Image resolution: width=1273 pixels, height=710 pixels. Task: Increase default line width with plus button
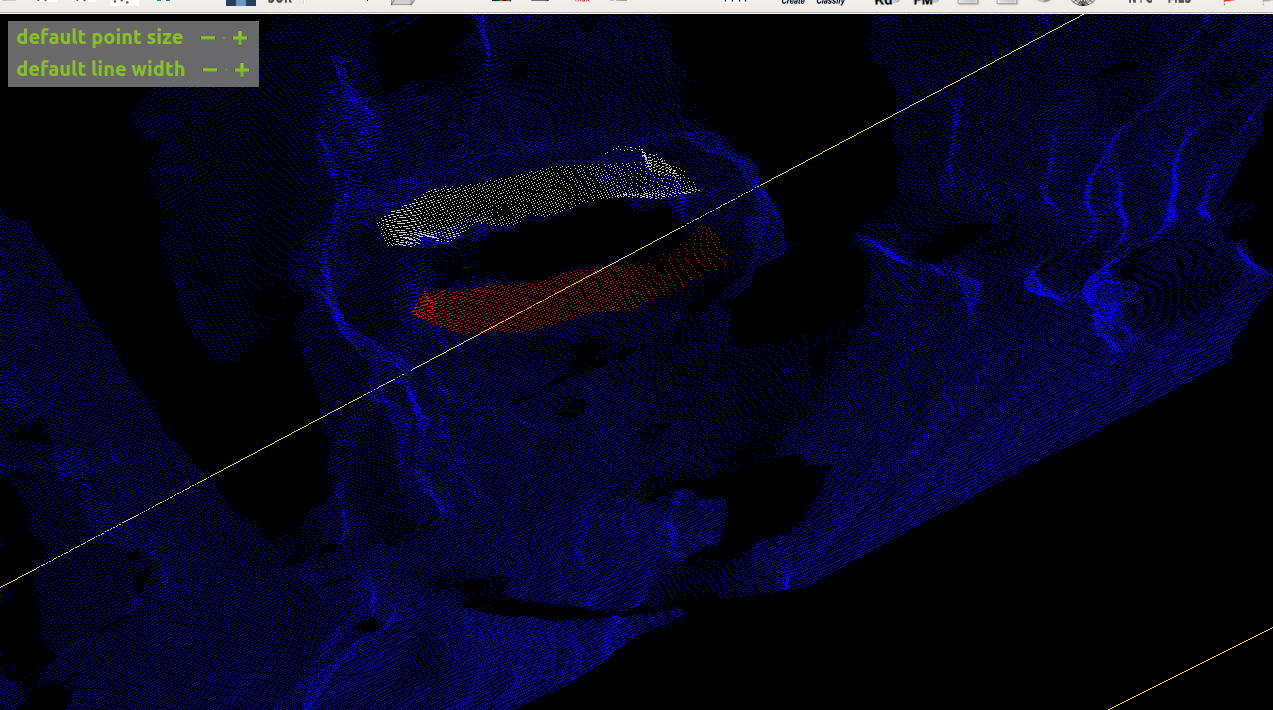tap(241, 70)
